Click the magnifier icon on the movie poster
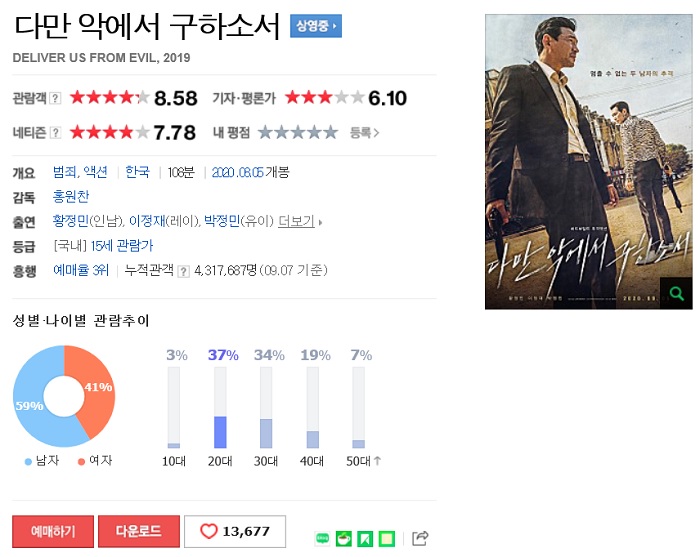The image size is (700, 557). [x=676, y=293]
